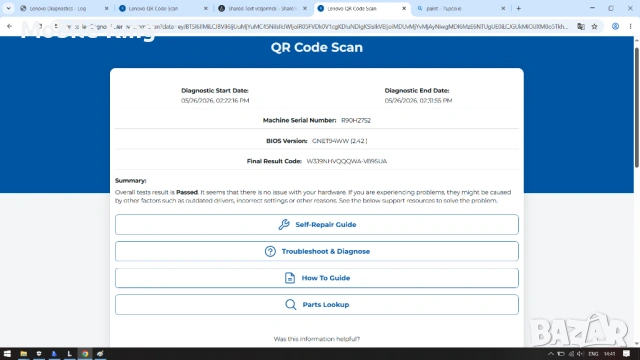This screenshot has height=360, width=640.
Task: Open the volume control in the tray
Action: (x=580, y=354)
